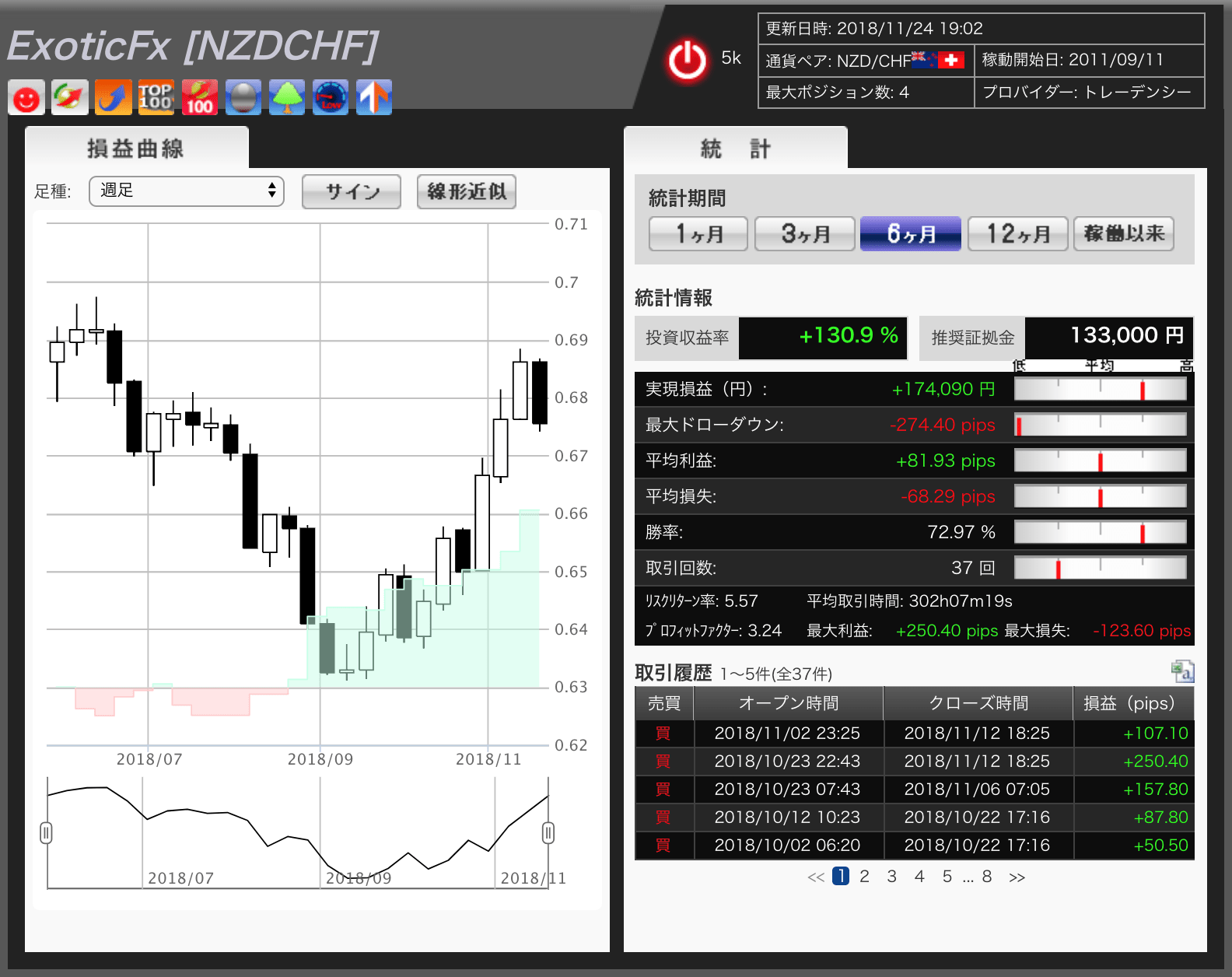This screenshot has width=1232, height=977.
Task: Select the 1ヶ月 statistics period
Action: 698,233
